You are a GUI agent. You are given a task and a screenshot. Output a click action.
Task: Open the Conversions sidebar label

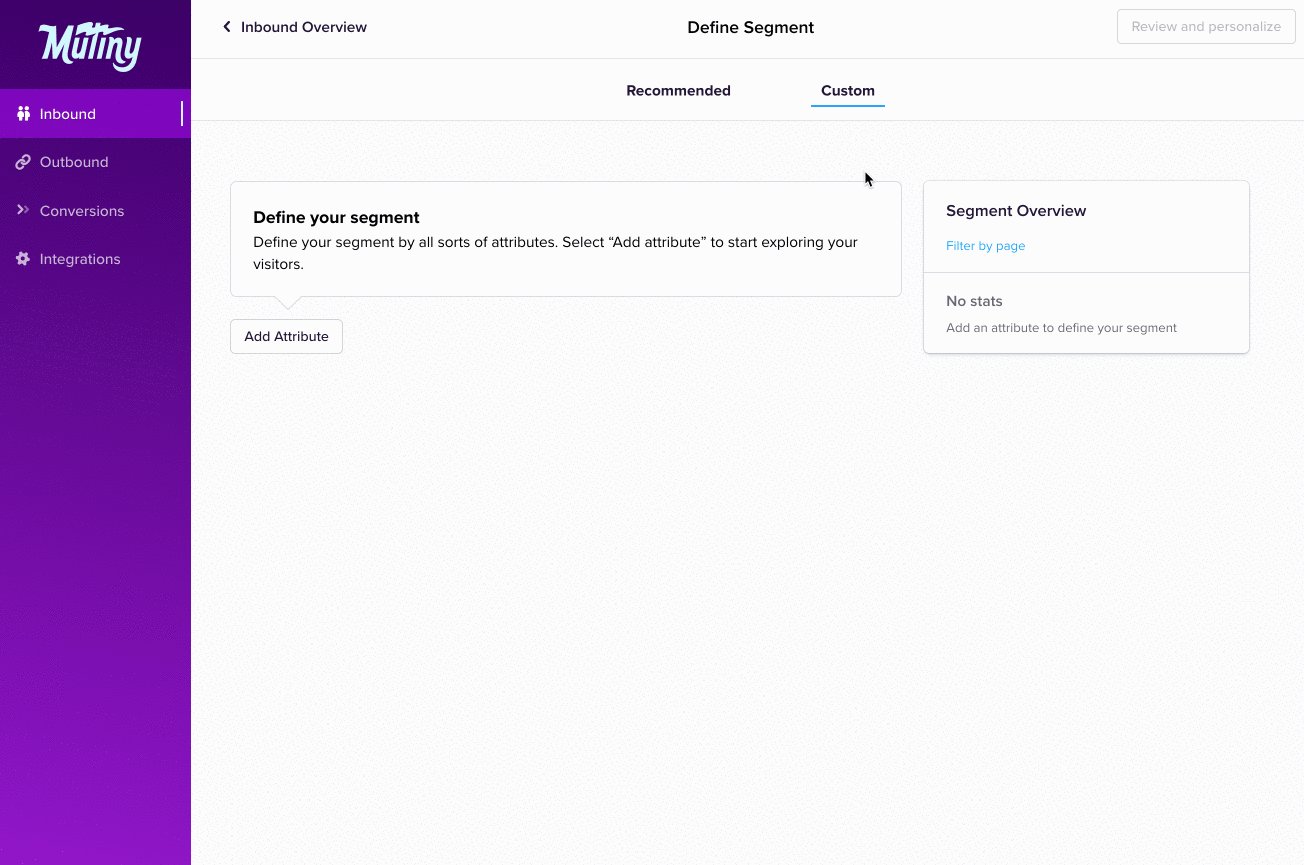tap(82, 211)
